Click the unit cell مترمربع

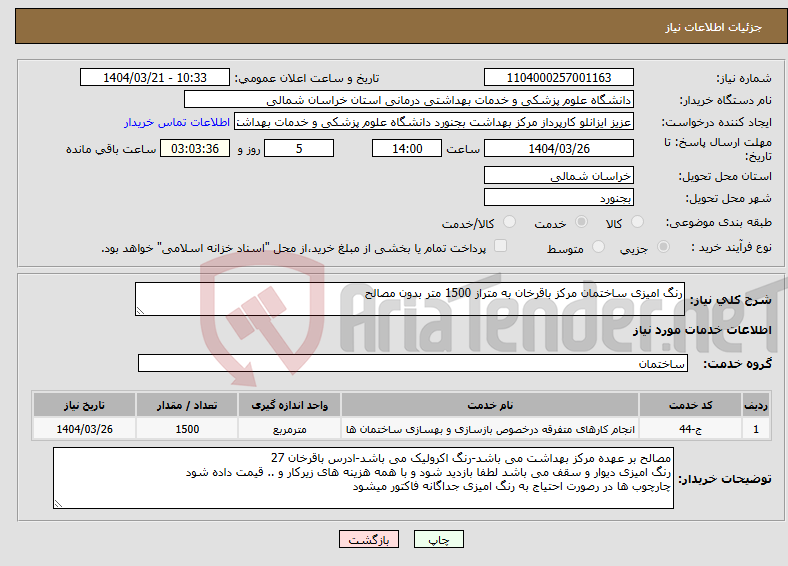(x=289, y=429)
